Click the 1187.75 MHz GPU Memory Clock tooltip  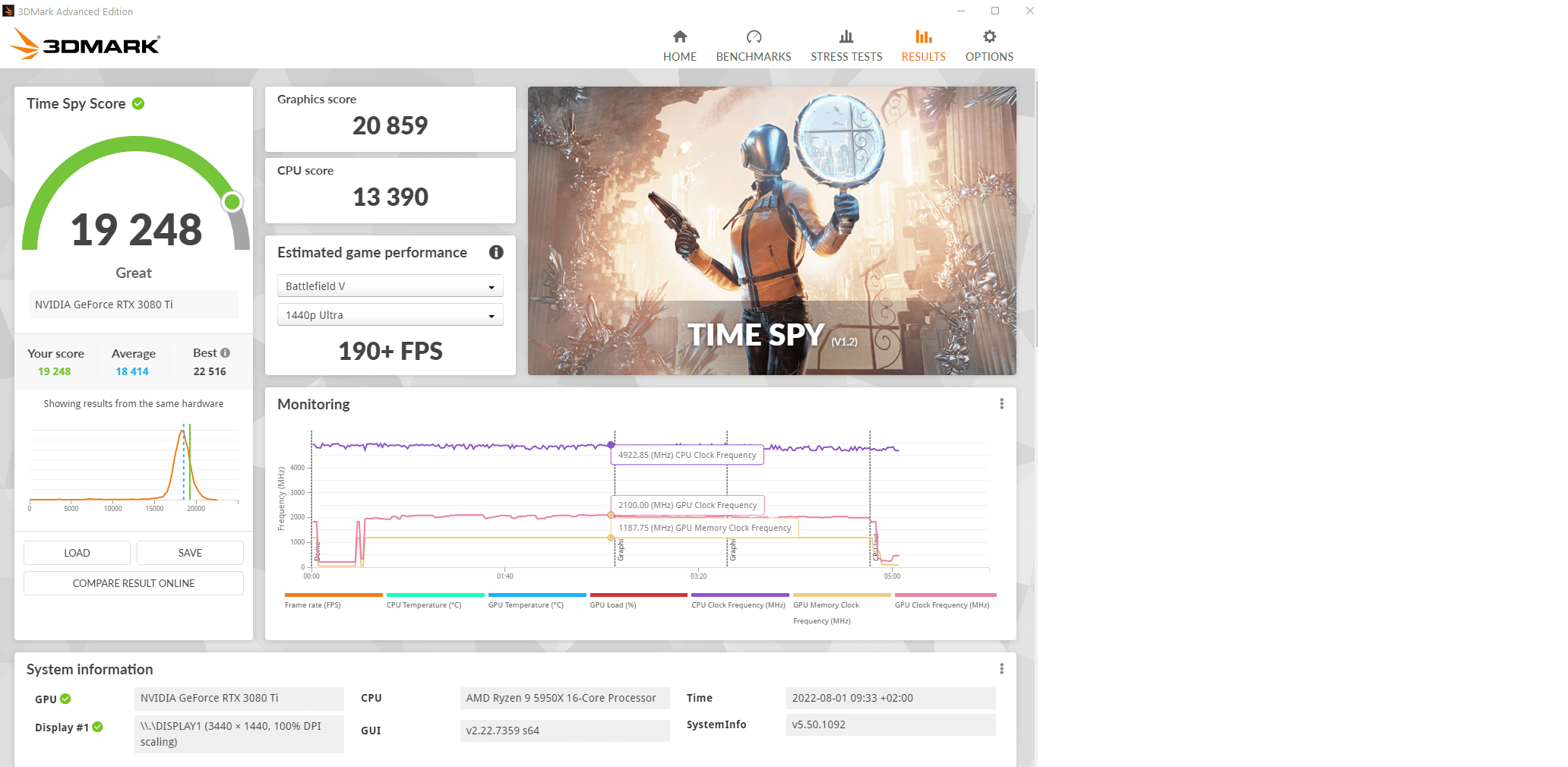click(x=705, y=528)
